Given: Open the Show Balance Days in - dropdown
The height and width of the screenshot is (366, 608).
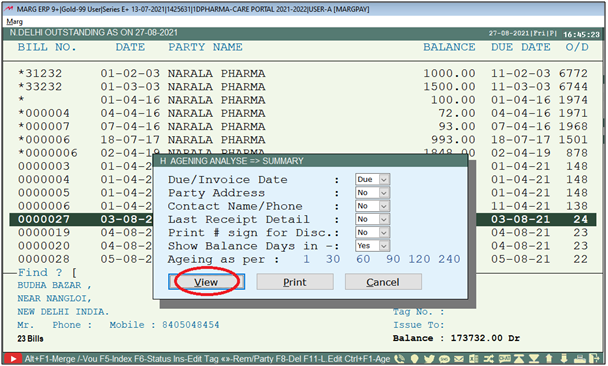Looking at the screenshot, I should [x=373, y=245].
